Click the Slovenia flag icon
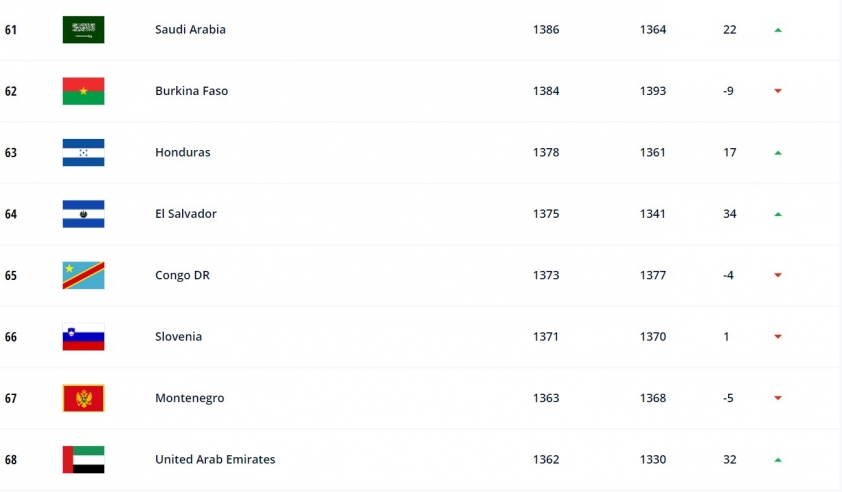 (83, 337)
